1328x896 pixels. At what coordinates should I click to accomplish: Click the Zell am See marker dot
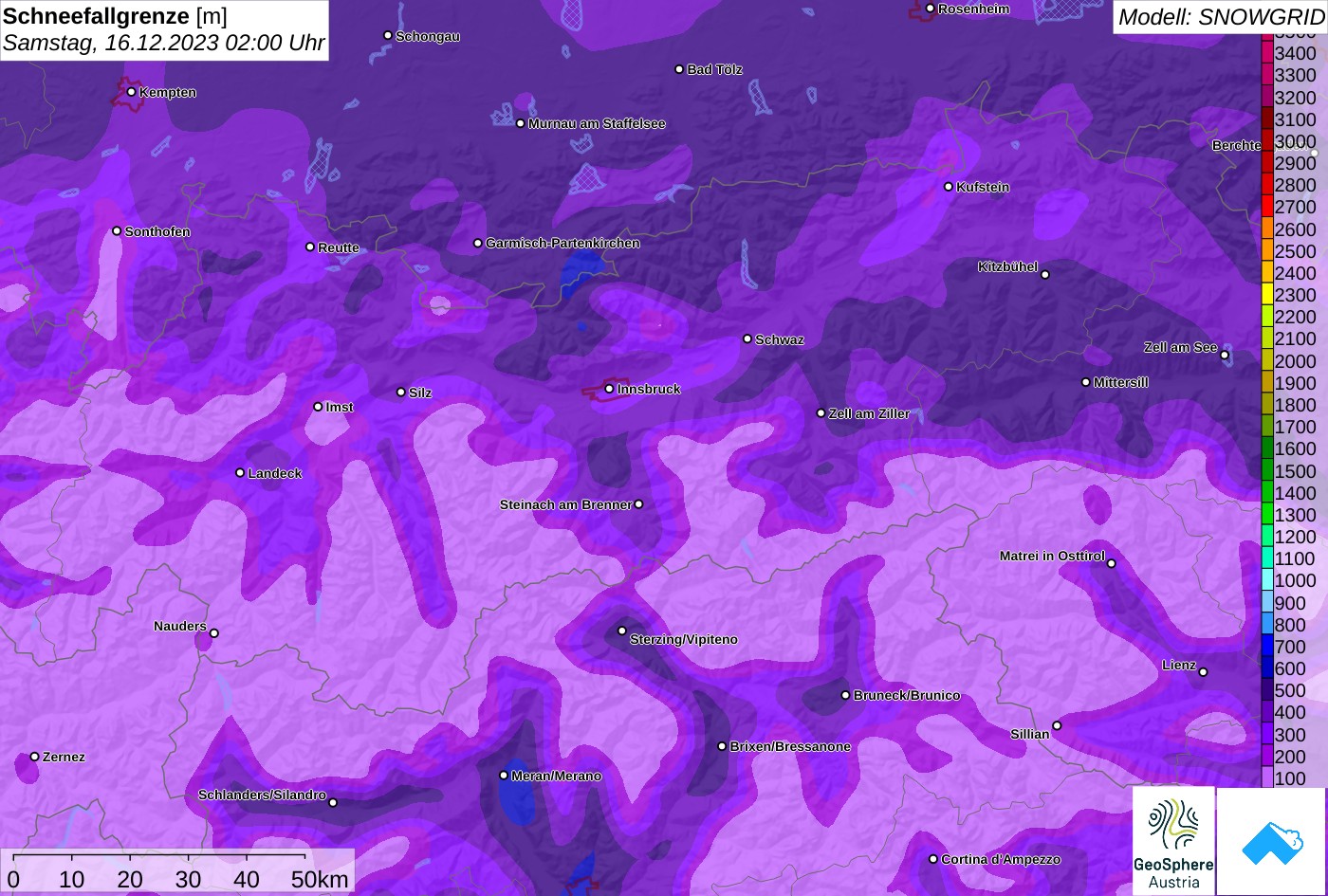pos(1225,356)
